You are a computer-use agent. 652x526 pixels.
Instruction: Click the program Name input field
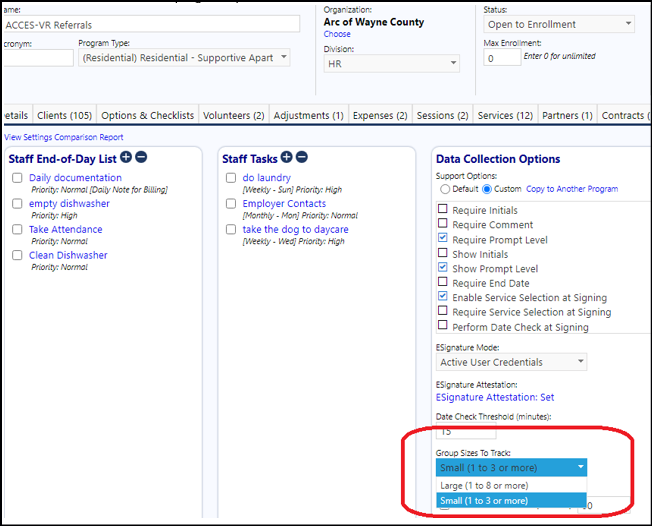[151, 24]
